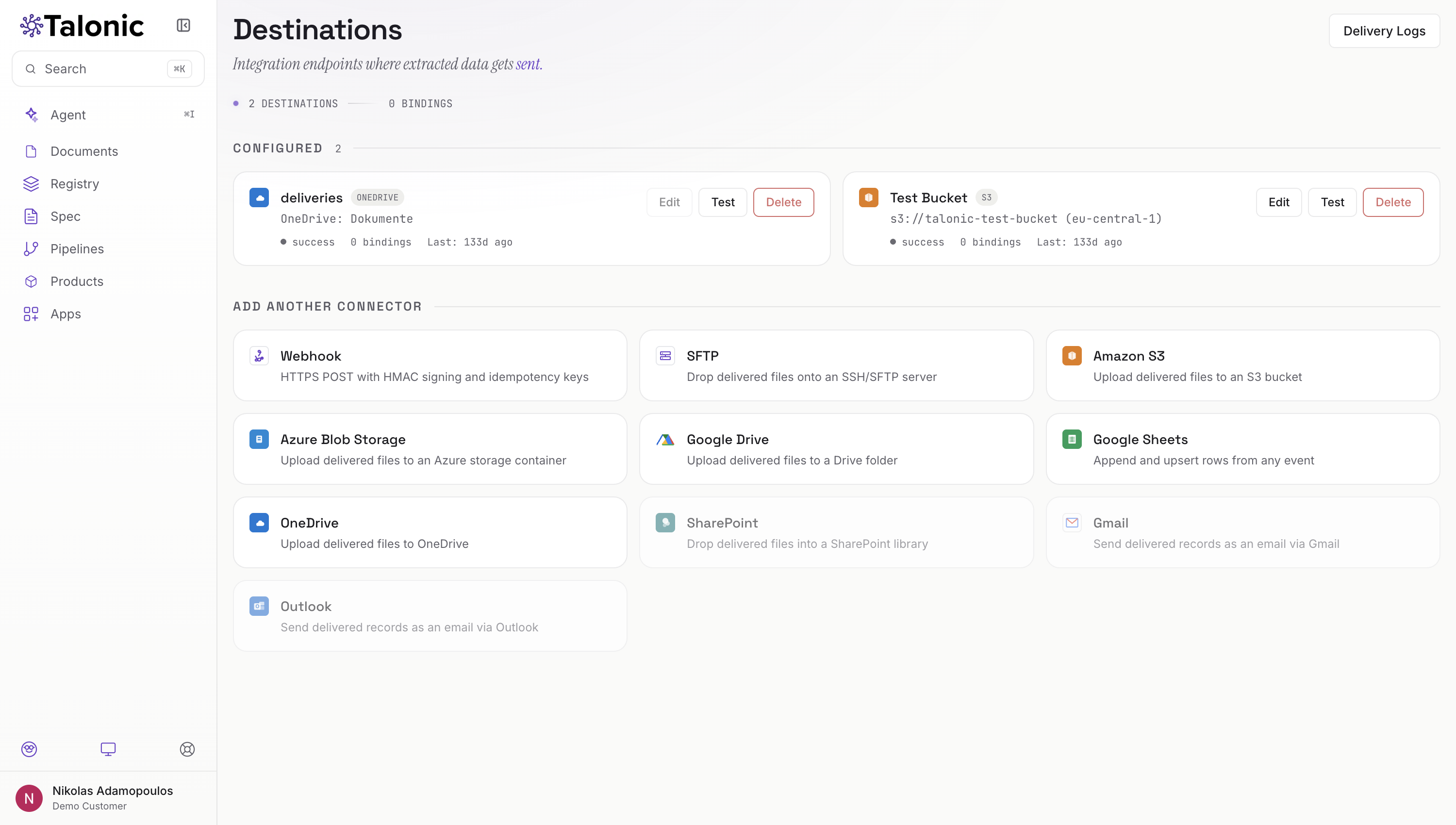The height and width of the screenshot is (825, 1456).
Task: Open the Agent menu item
Action: (x=108, y=115)
